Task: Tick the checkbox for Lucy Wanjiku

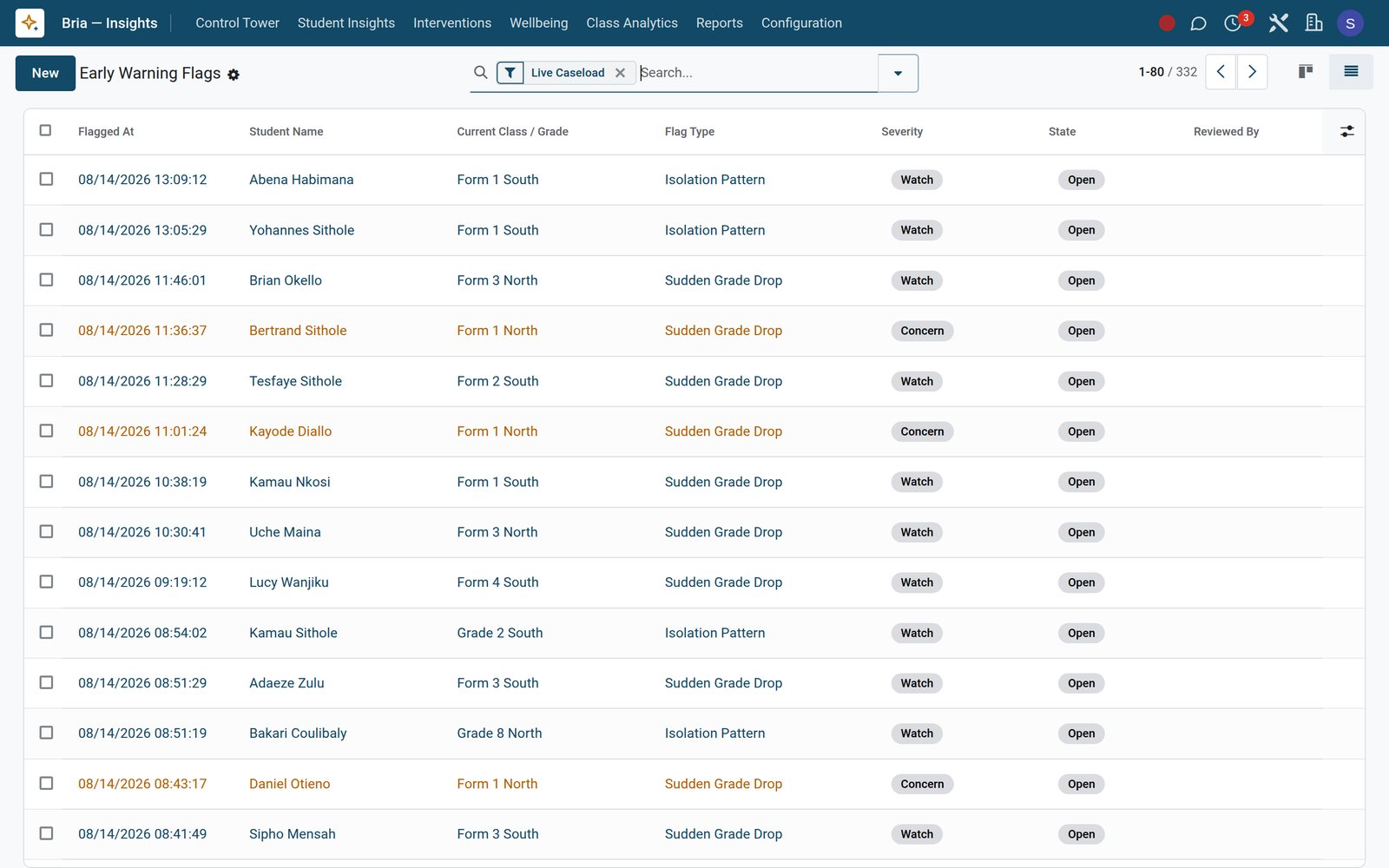Action: 46,582
